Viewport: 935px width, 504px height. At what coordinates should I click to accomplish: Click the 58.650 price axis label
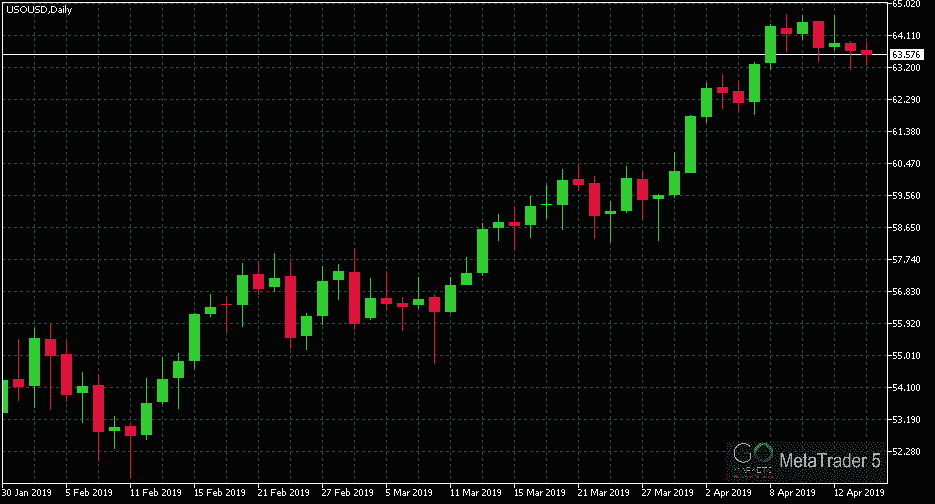click(x=905, y=228)
